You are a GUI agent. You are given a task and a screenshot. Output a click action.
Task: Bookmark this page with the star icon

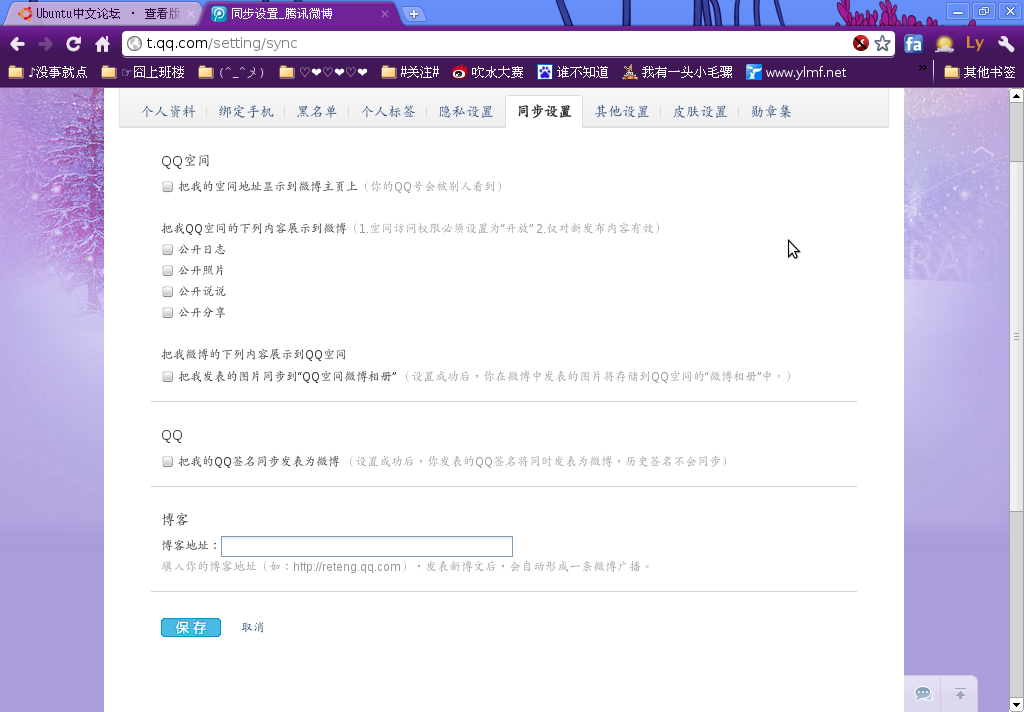(882, 43)
